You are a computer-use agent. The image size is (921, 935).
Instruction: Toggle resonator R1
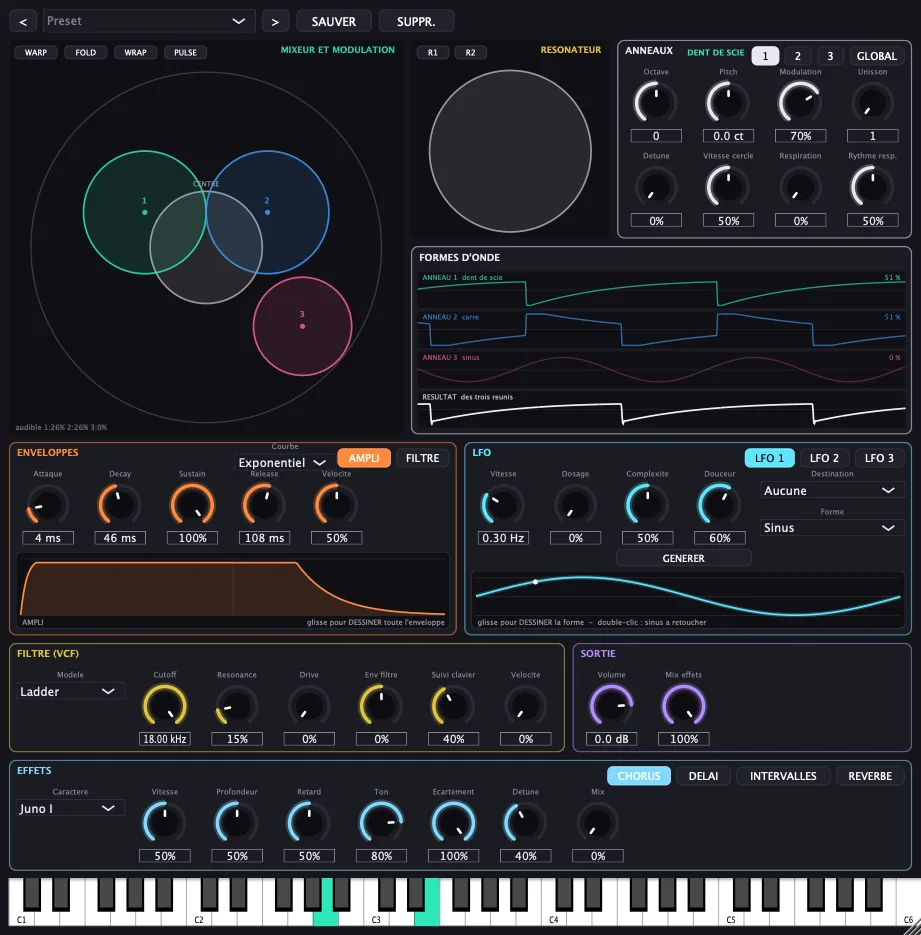433,52
